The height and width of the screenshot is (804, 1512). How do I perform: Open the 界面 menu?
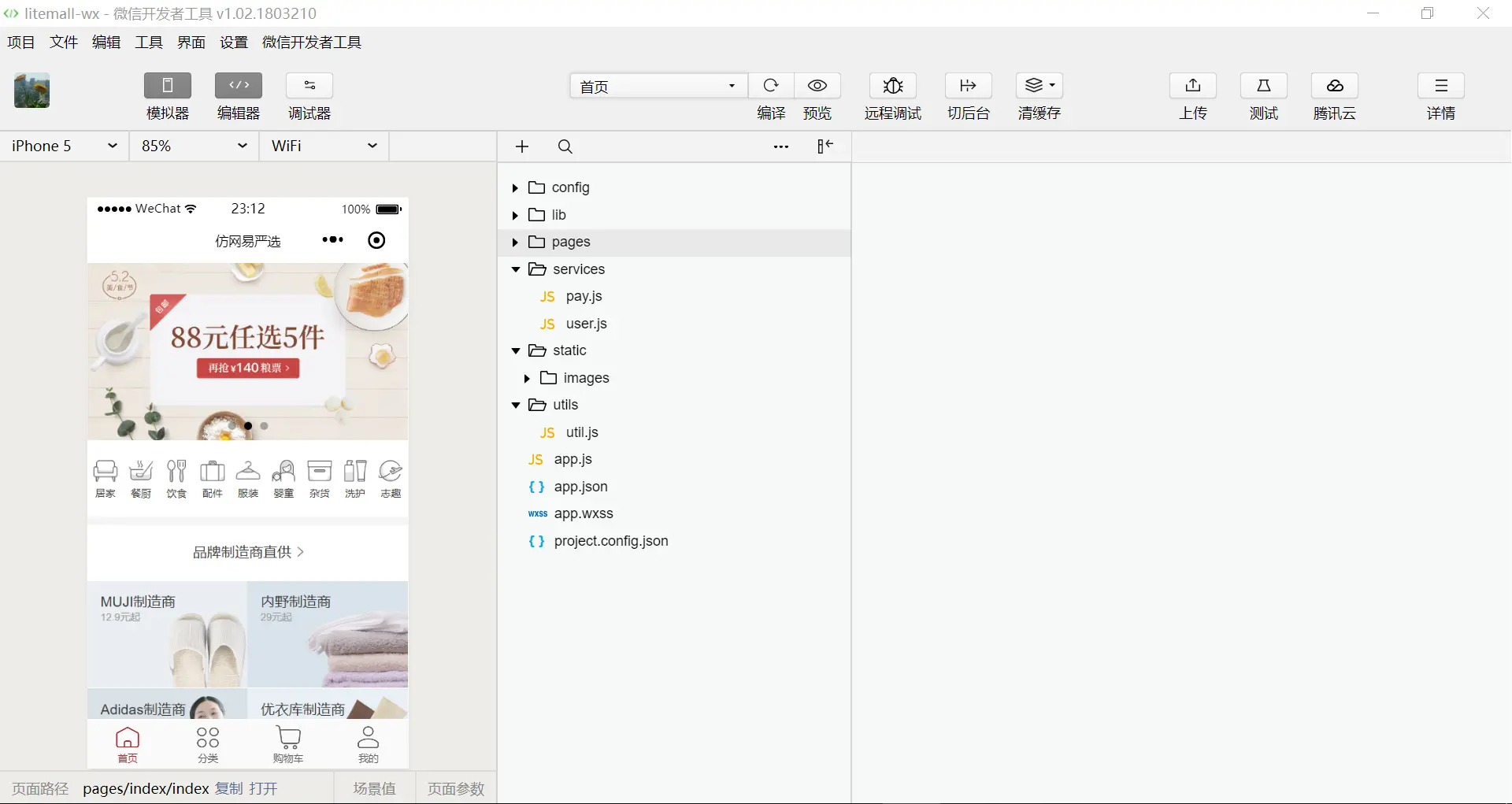[191, 43]
